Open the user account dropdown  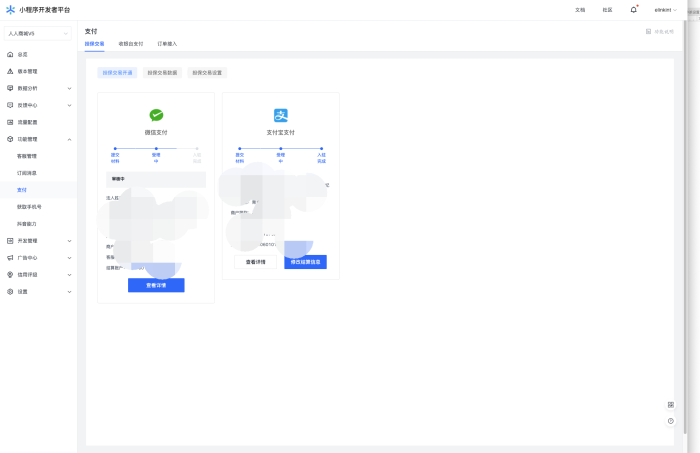point(666,10)
